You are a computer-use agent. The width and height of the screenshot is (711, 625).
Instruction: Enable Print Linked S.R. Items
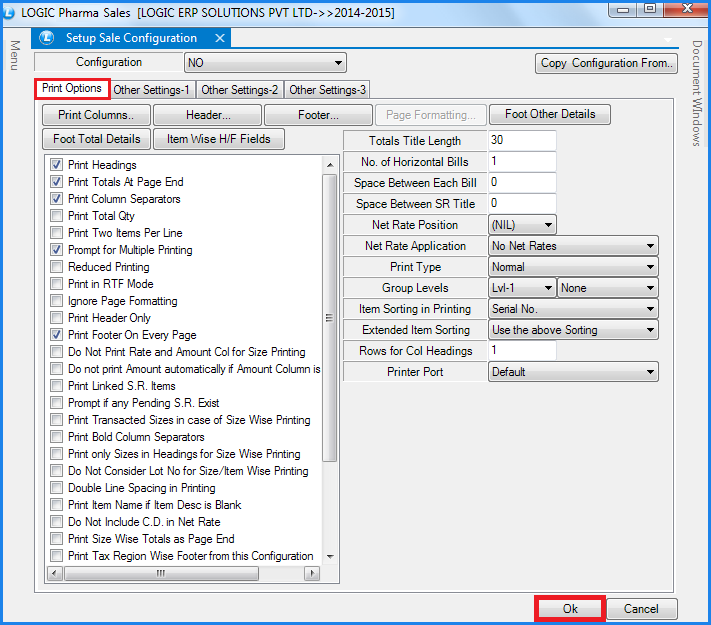point(57,386)
